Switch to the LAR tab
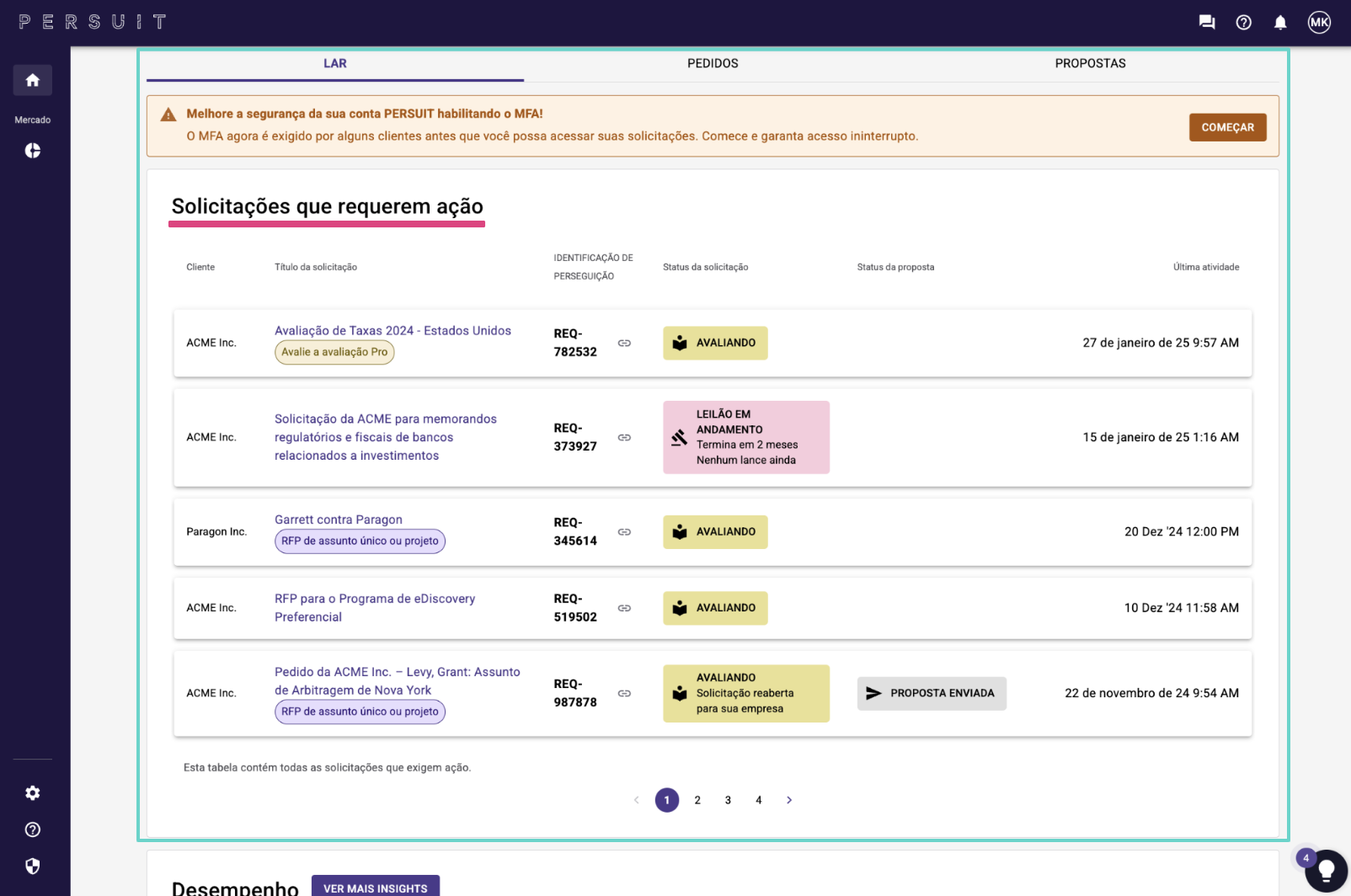Screen dimensions: 1351x896 pyautogui.click(x=335, y=64)
